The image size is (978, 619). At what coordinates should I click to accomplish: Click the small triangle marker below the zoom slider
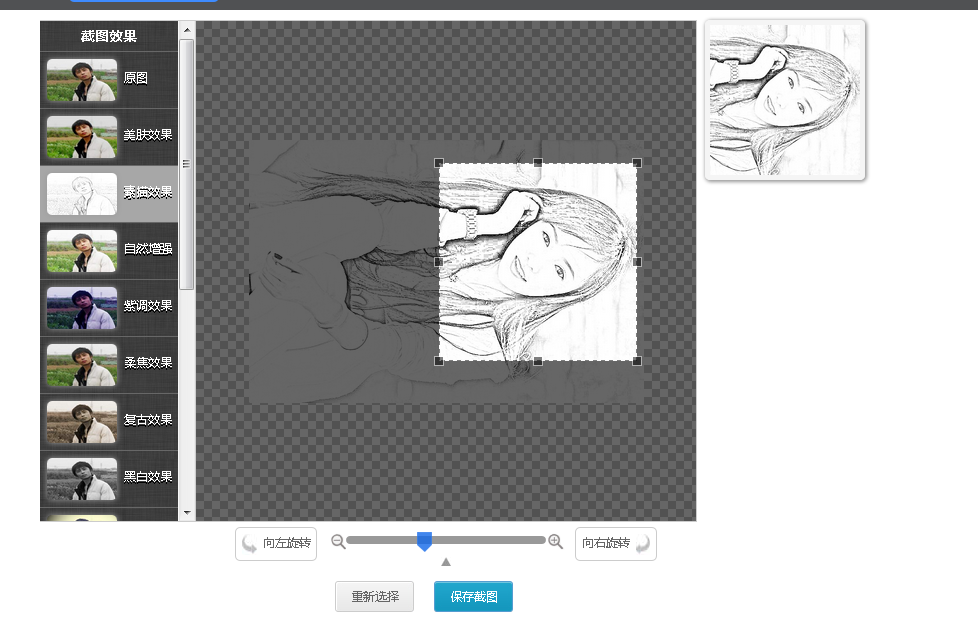pyautogui.click(x=446, y=562)
